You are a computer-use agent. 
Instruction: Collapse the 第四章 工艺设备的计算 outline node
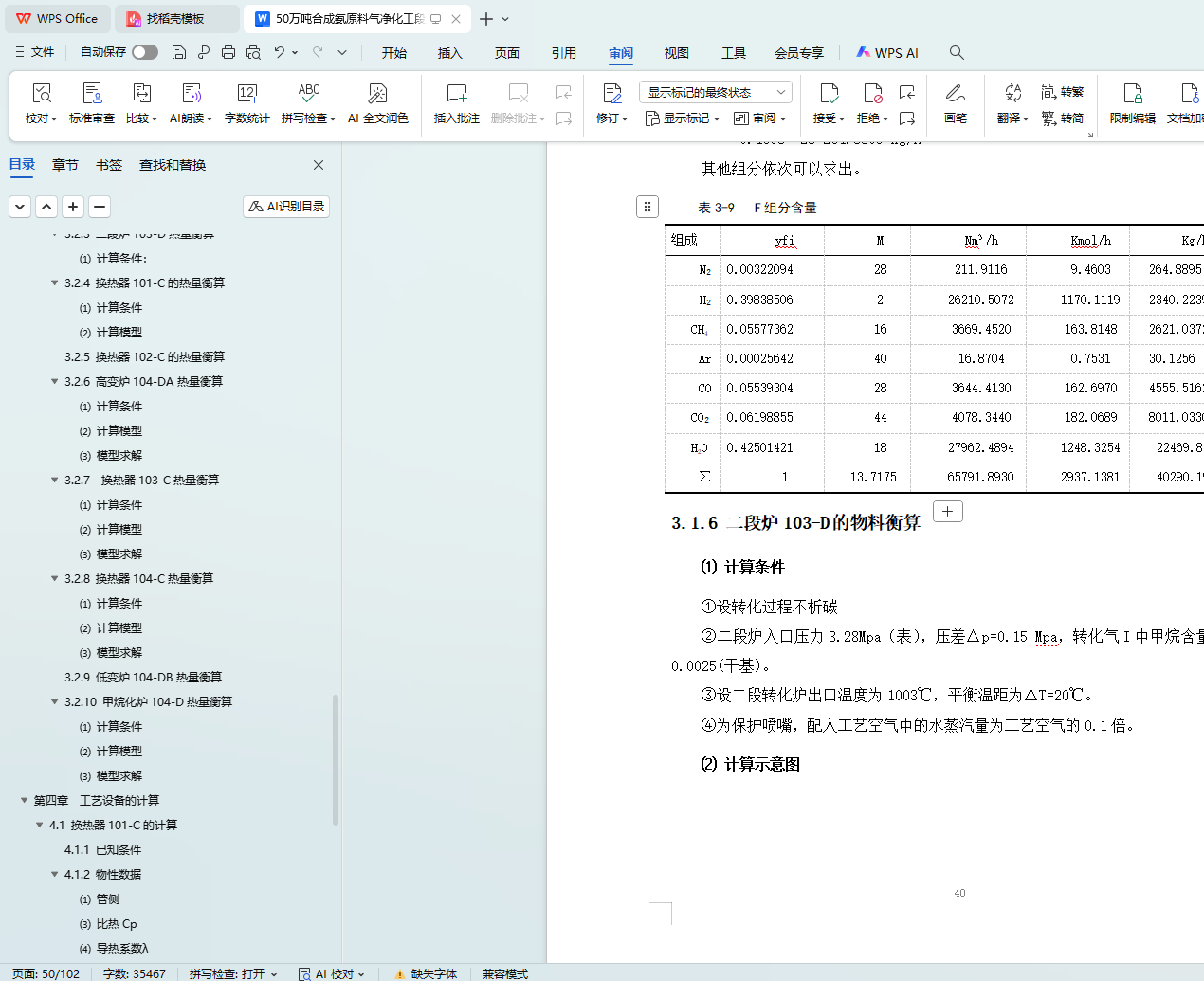tap(25, 801)
